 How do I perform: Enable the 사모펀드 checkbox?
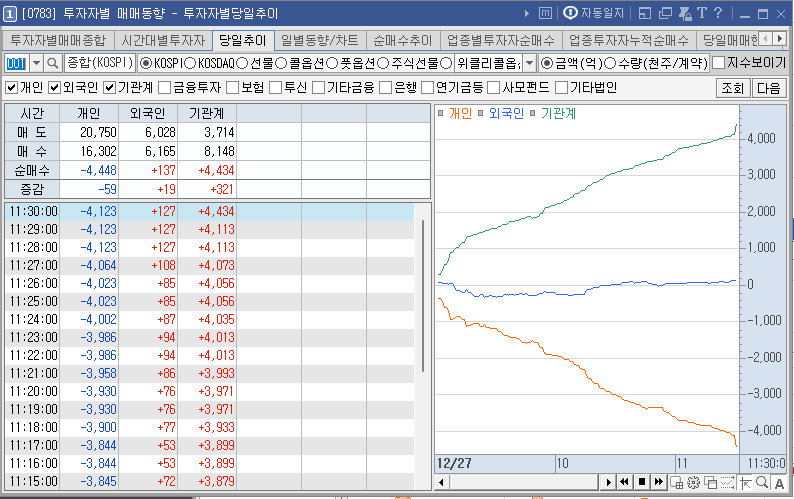click(x=494, y=88)
